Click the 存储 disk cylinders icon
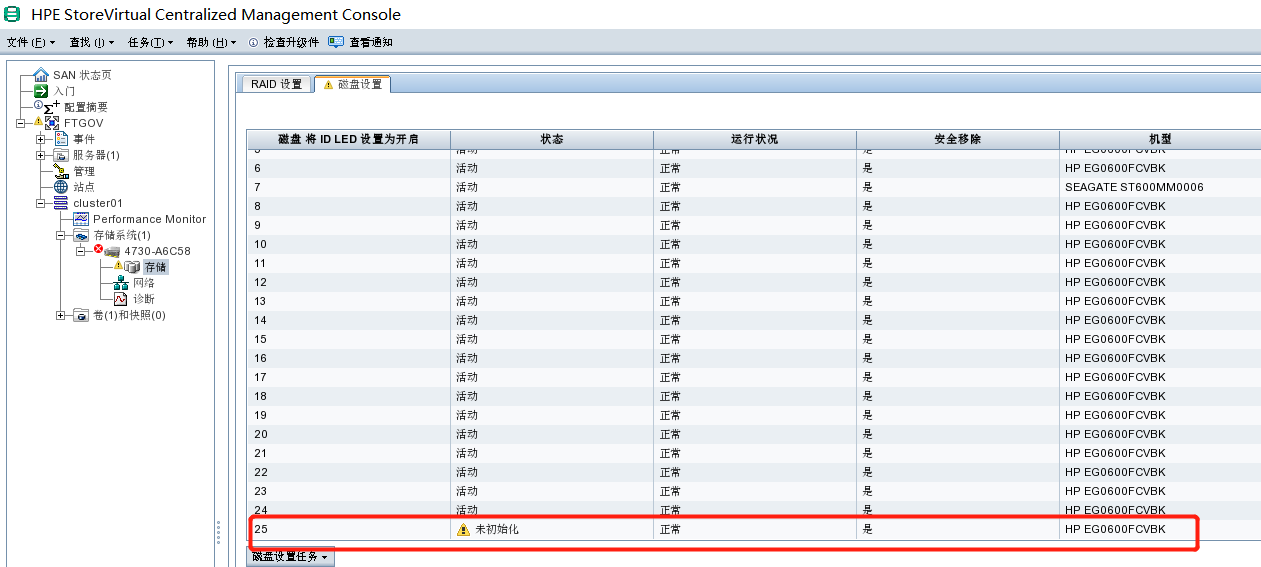Screen dimensions: 1261x567 [x=132, y=267]
